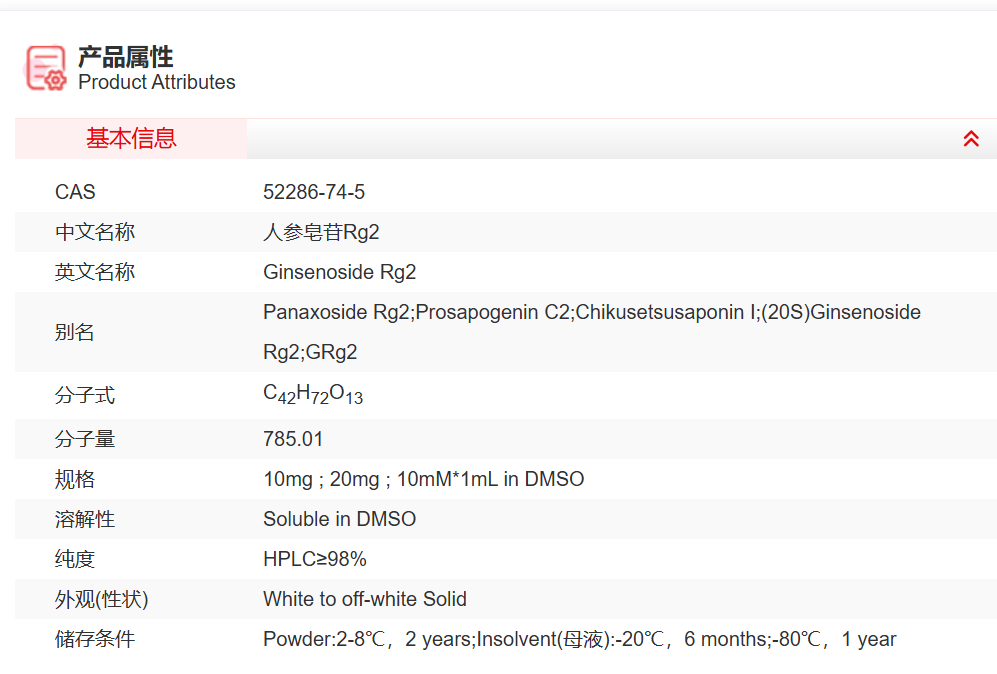
Task: Click the molecular weight value 785.01
Action: (x=293, y=439)
